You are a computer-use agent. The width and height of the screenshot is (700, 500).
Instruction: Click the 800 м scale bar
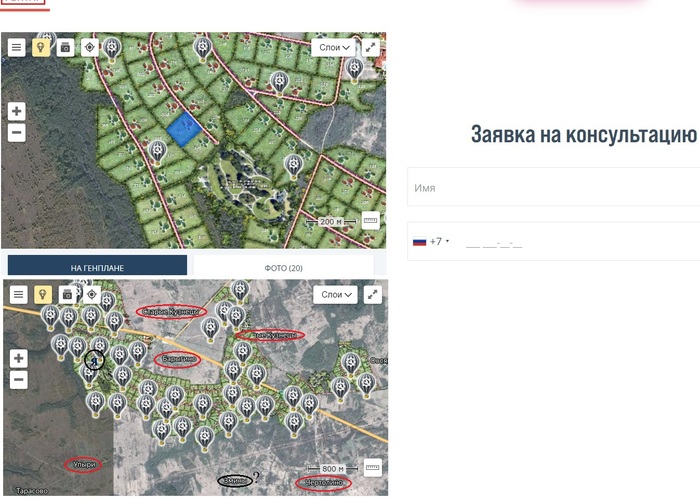333,469
